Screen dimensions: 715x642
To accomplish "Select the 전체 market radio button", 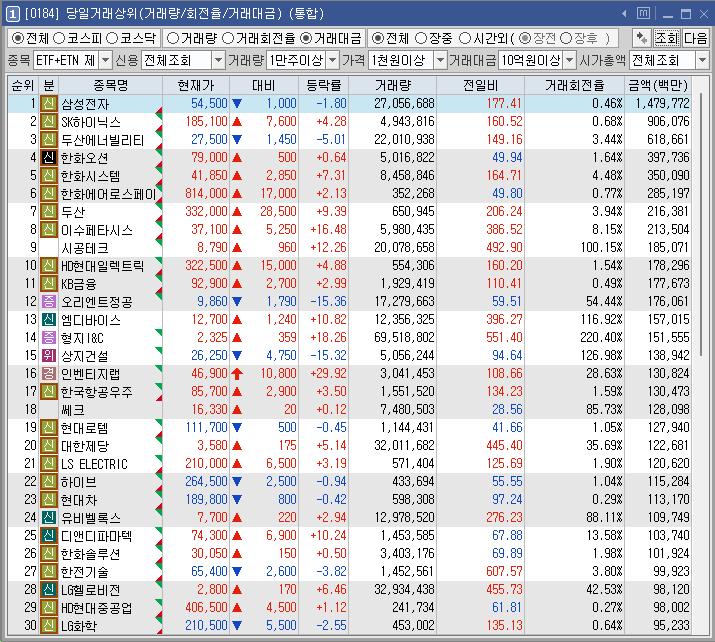I will pos(17,38).
